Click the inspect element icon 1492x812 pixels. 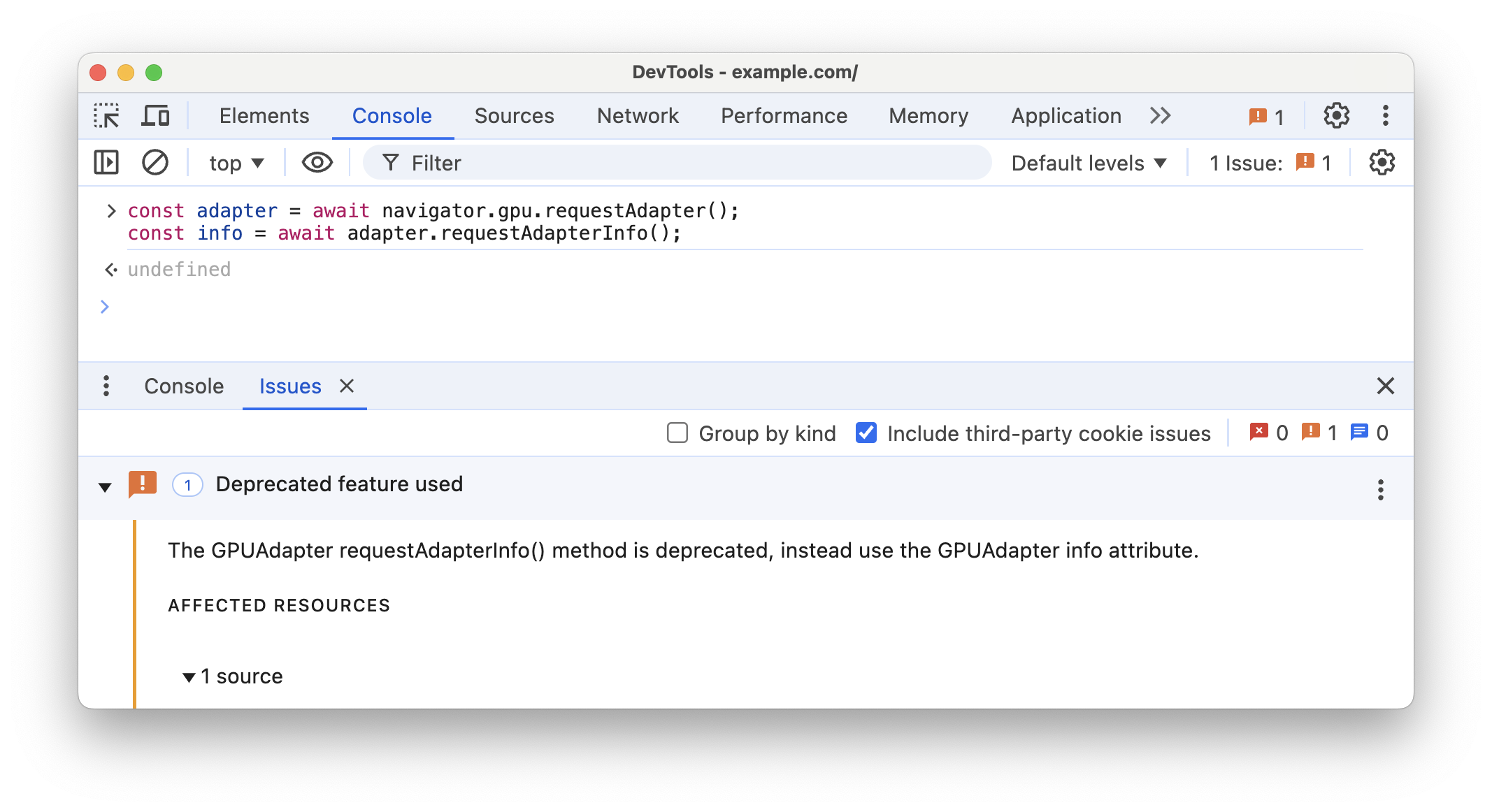click(x=108, y=115)
